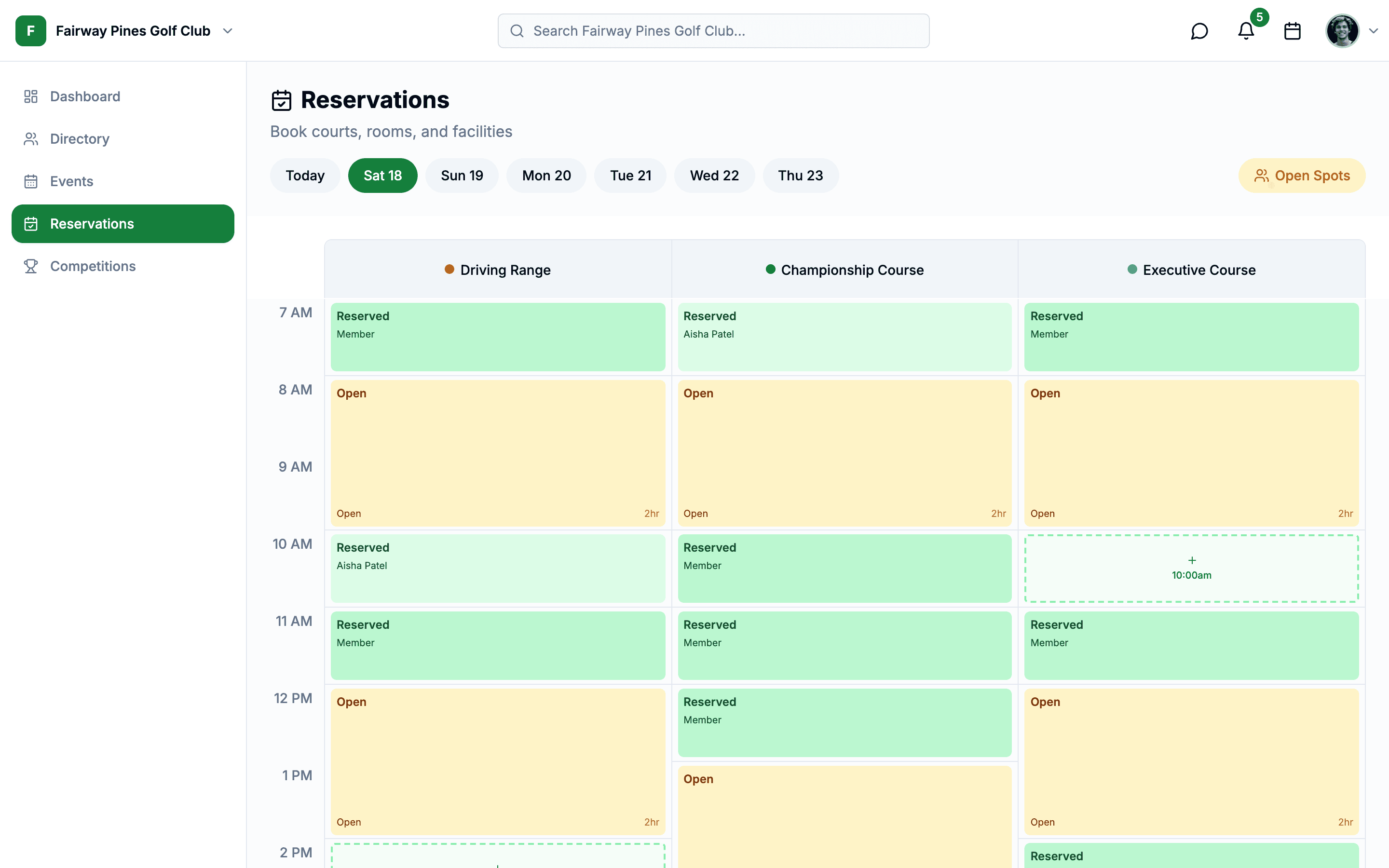Viewport: 1389px width, 868px height.
Task: Click the Reservations calendar-check sidebar icon
Action: [31, 224]
